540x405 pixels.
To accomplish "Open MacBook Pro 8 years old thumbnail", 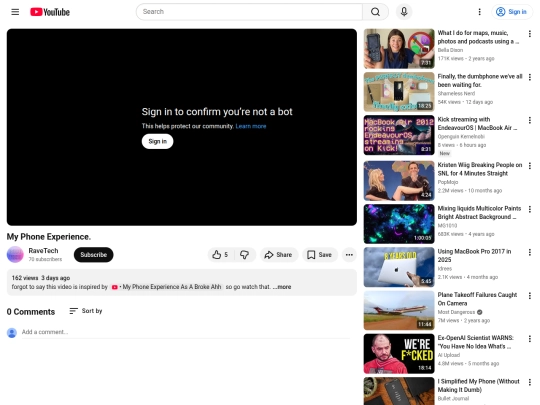I will (x=399, y=267).
